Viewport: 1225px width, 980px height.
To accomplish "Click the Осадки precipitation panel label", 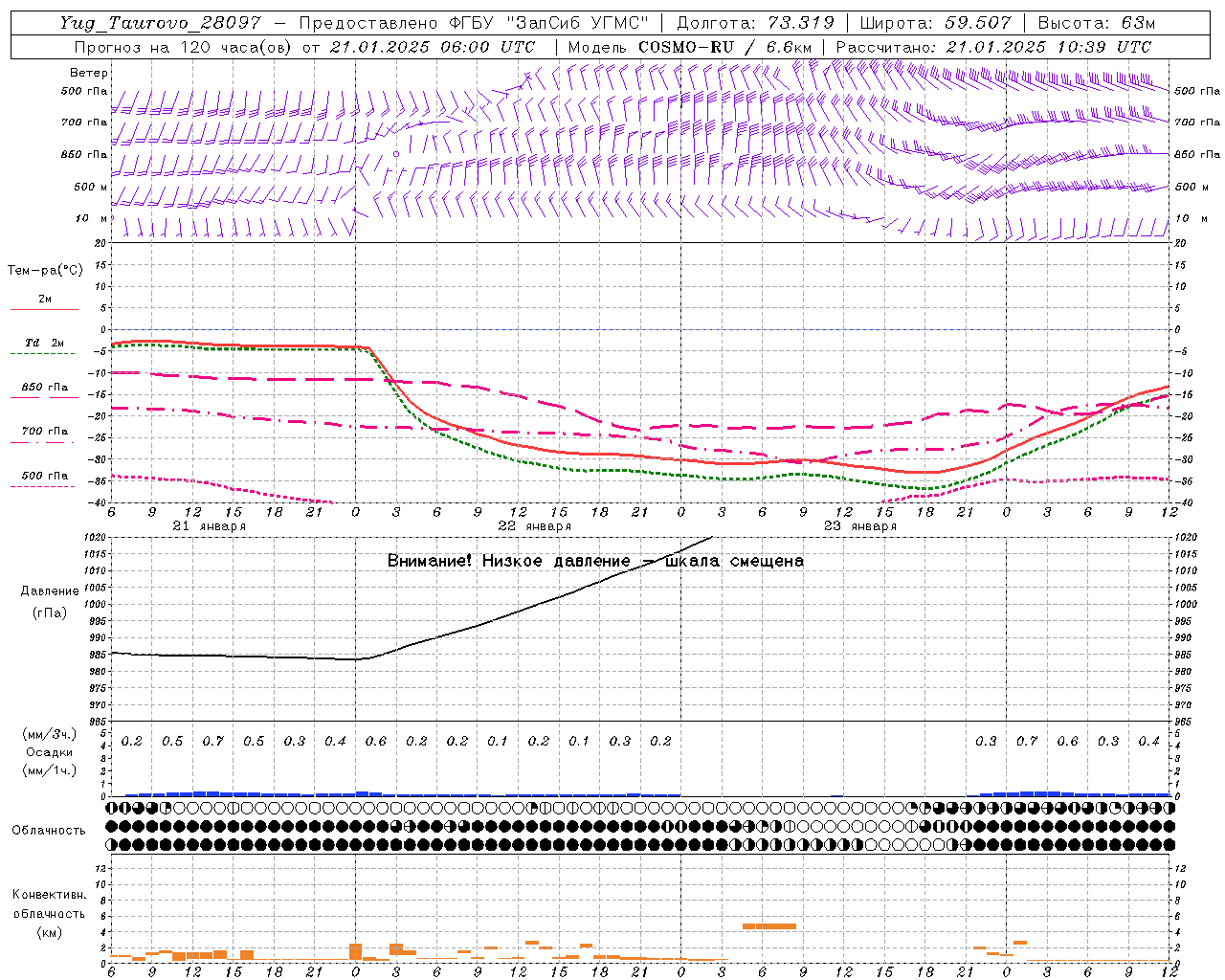I will 50,752.
